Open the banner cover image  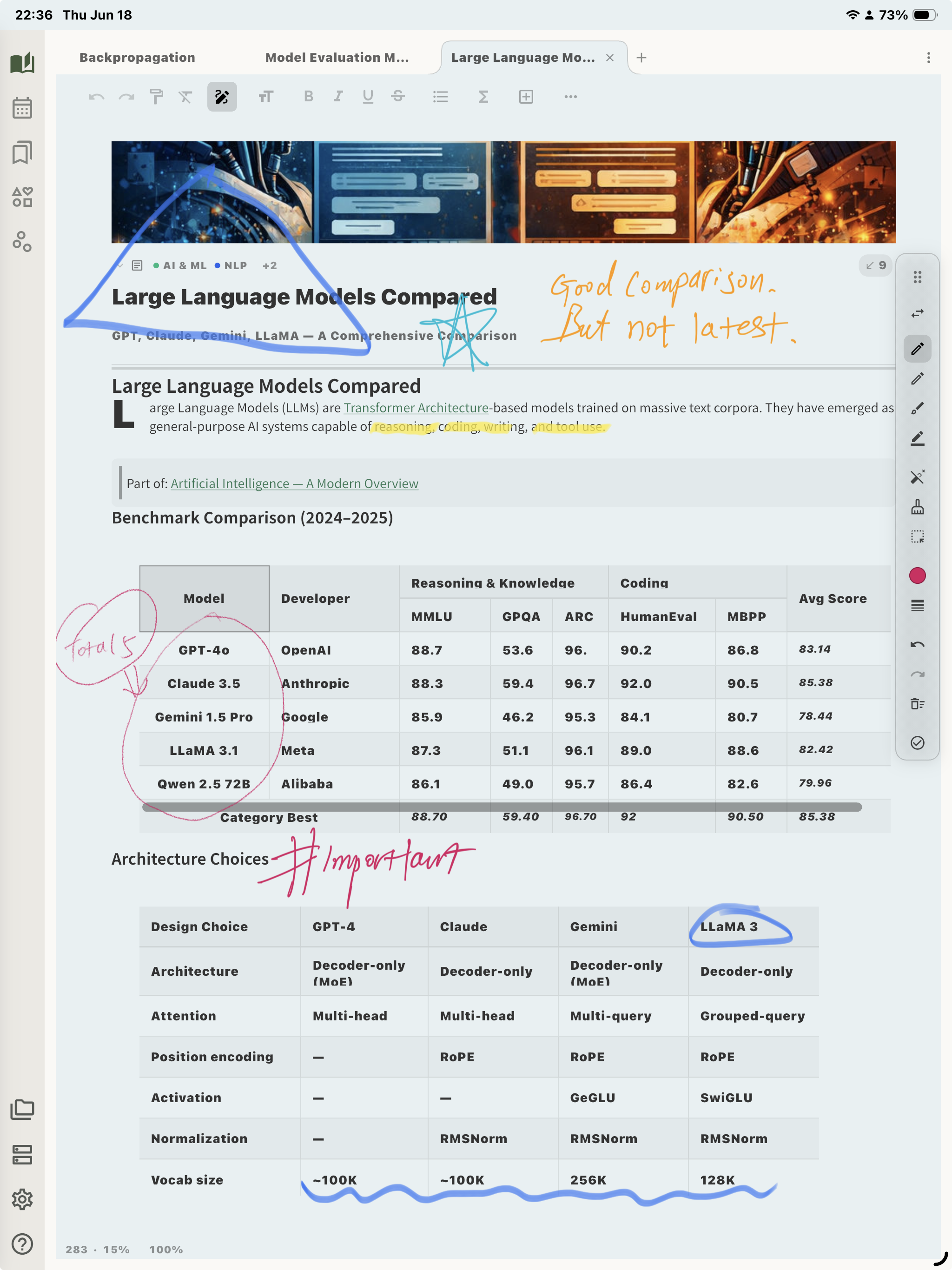[503, 192]
